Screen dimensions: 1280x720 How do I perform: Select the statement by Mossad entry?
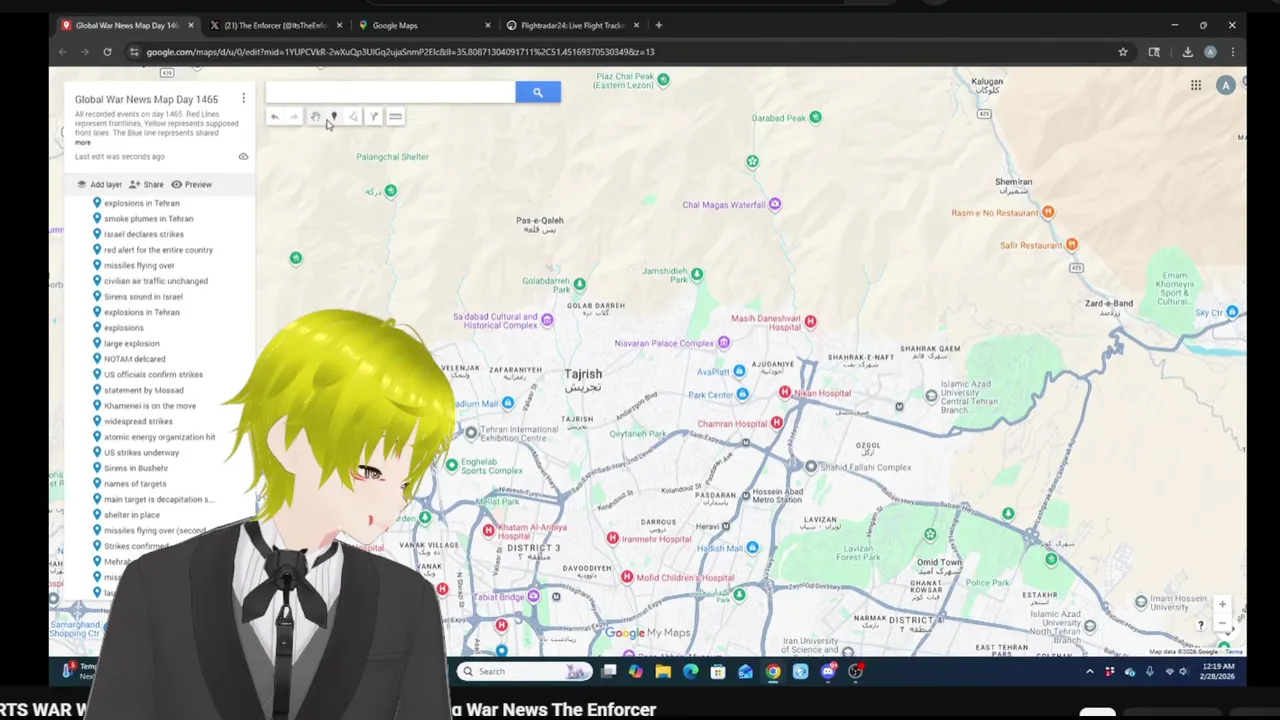point(143,390)
